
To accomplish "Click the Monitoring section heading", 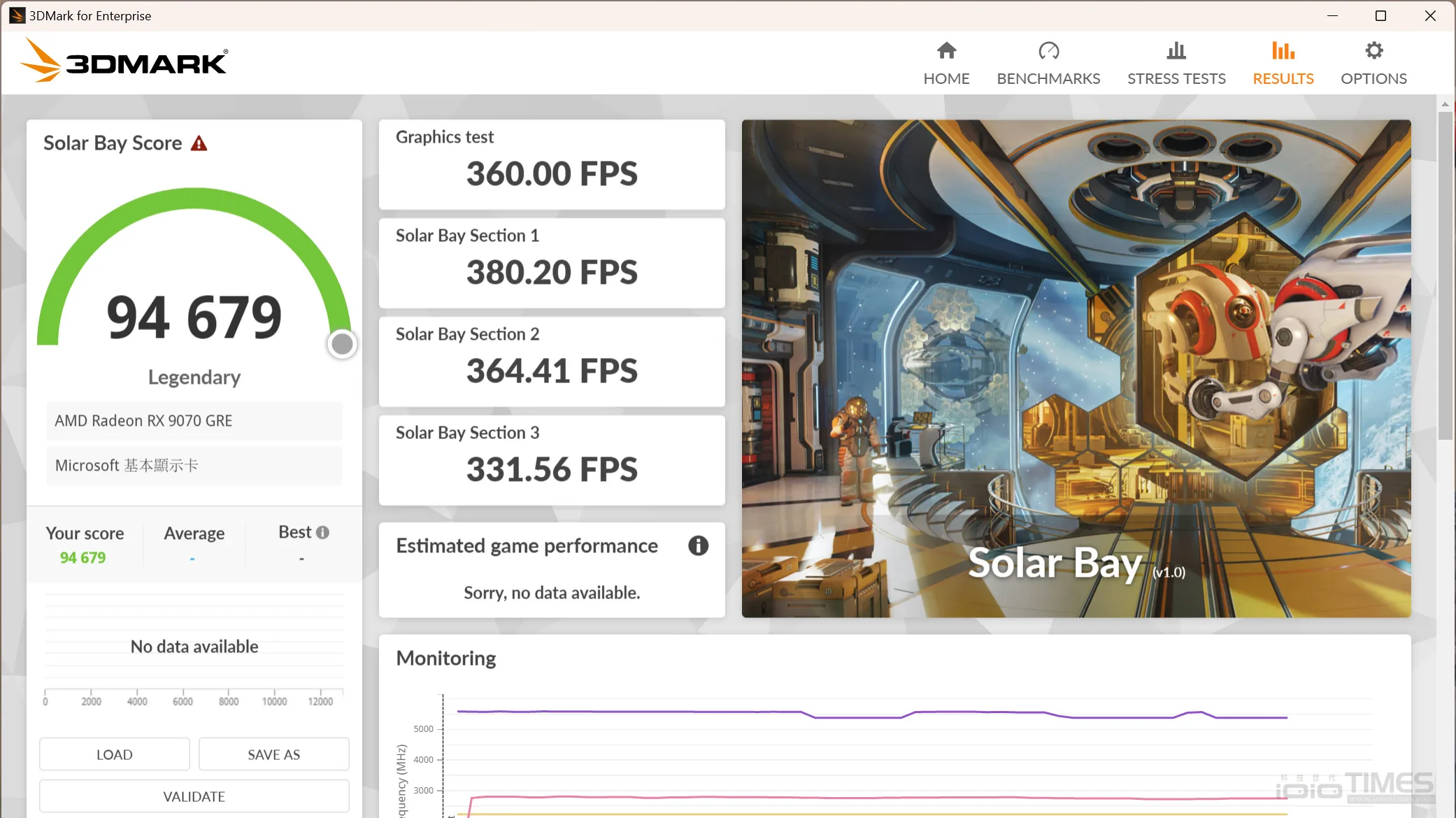I will (x=446, y=659).
